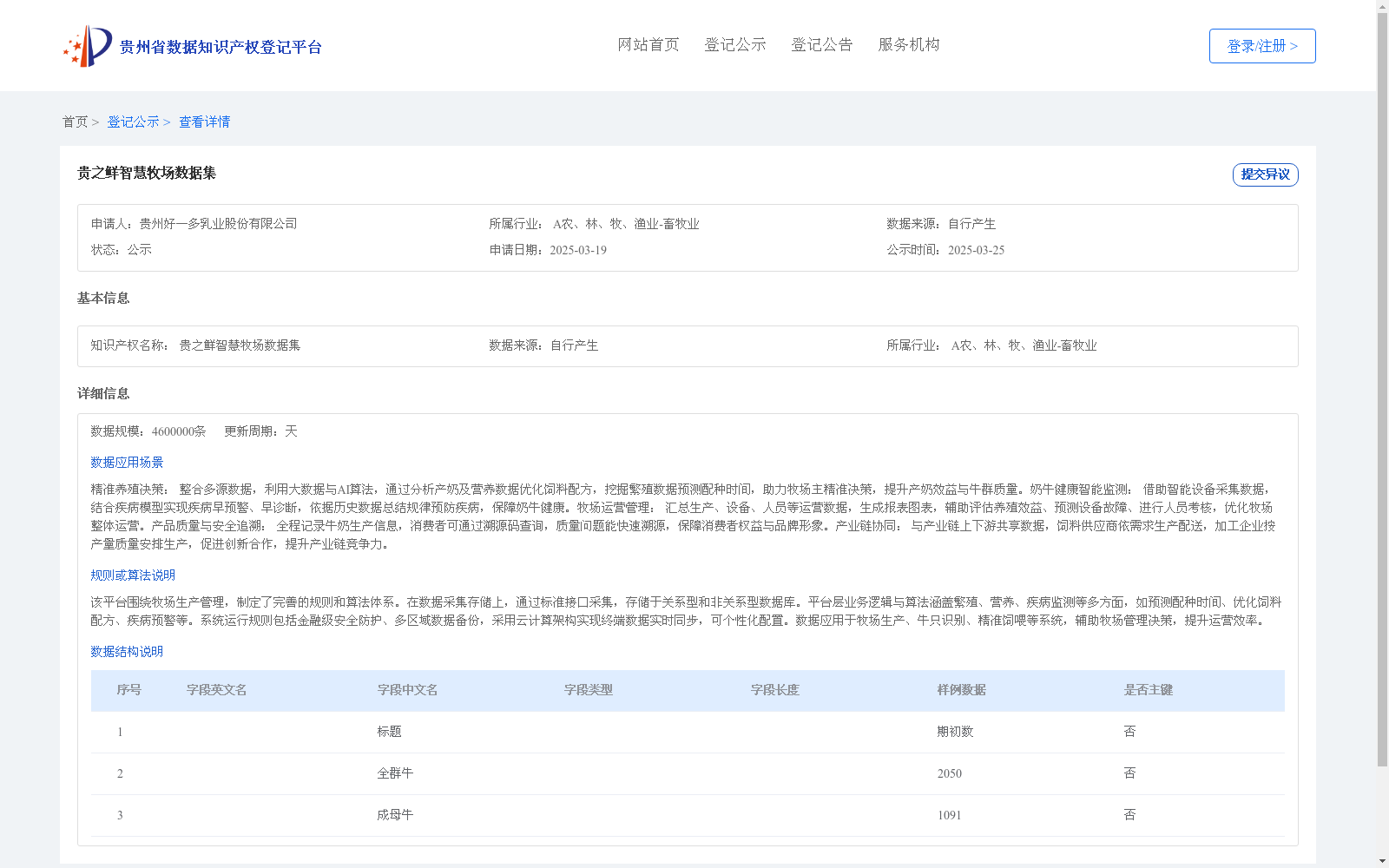
Task: Click the platform logo icon
Action: click(87, 46)
